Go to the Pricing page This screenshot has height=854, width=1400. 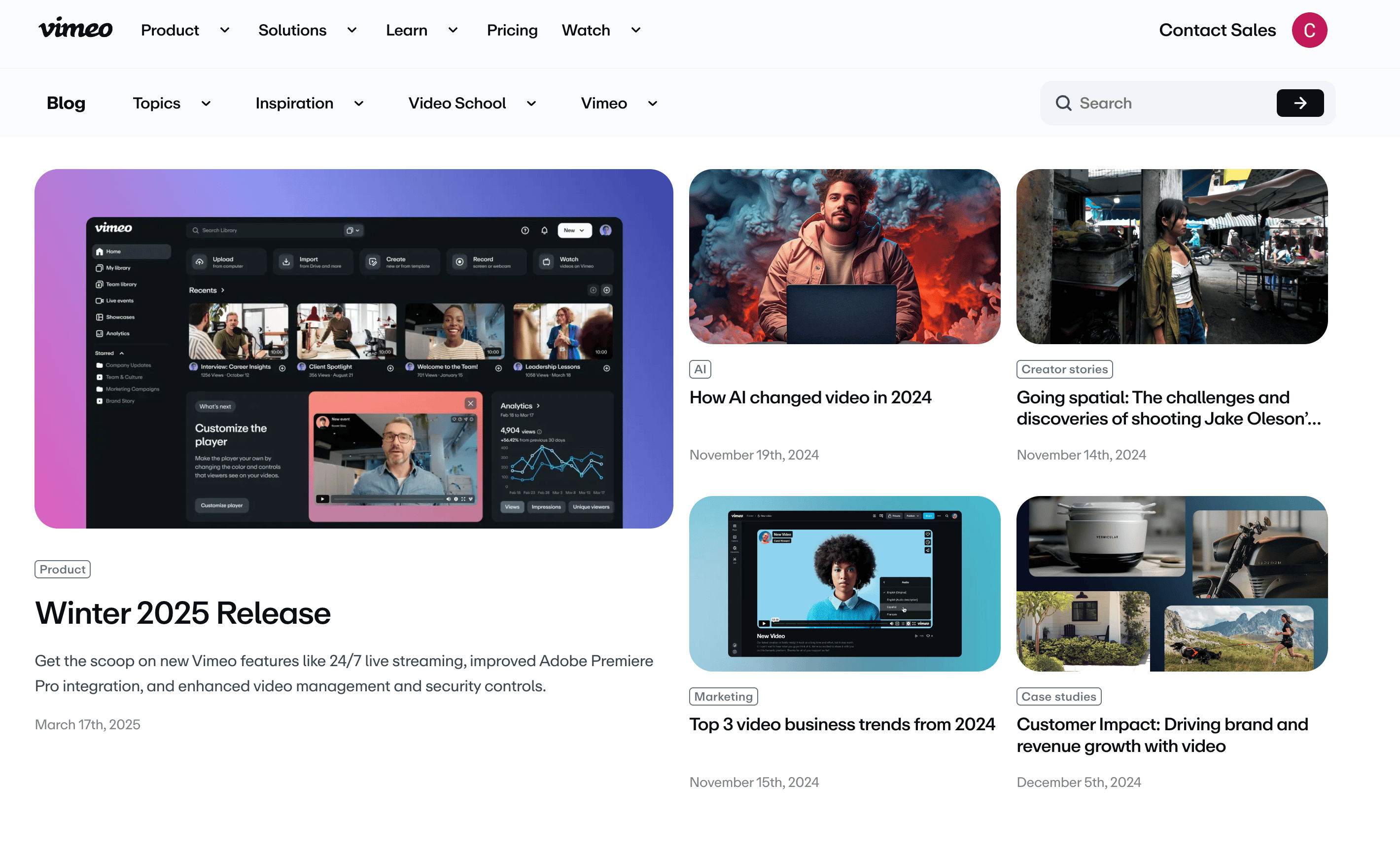pos(511,30)
